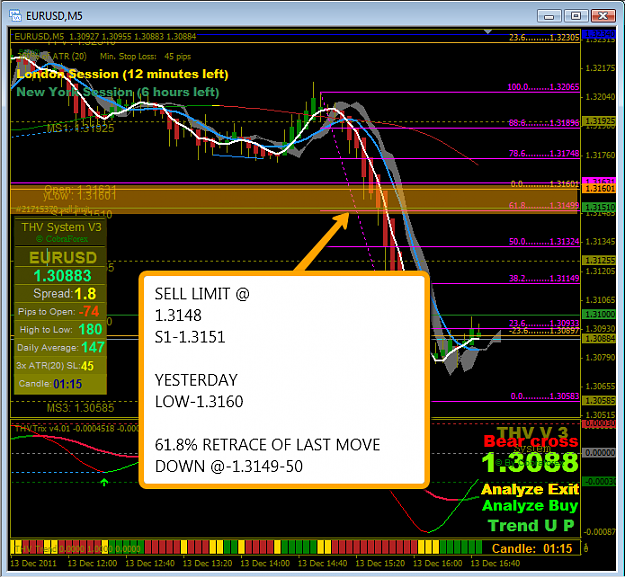
Task: Click the MS3: 1.30585 pivot label
Action: (81, 408)
